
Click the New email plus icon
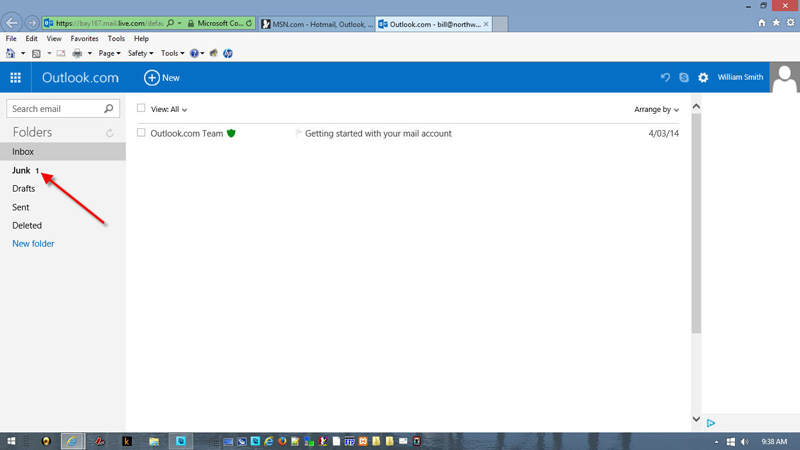point(152,78)
